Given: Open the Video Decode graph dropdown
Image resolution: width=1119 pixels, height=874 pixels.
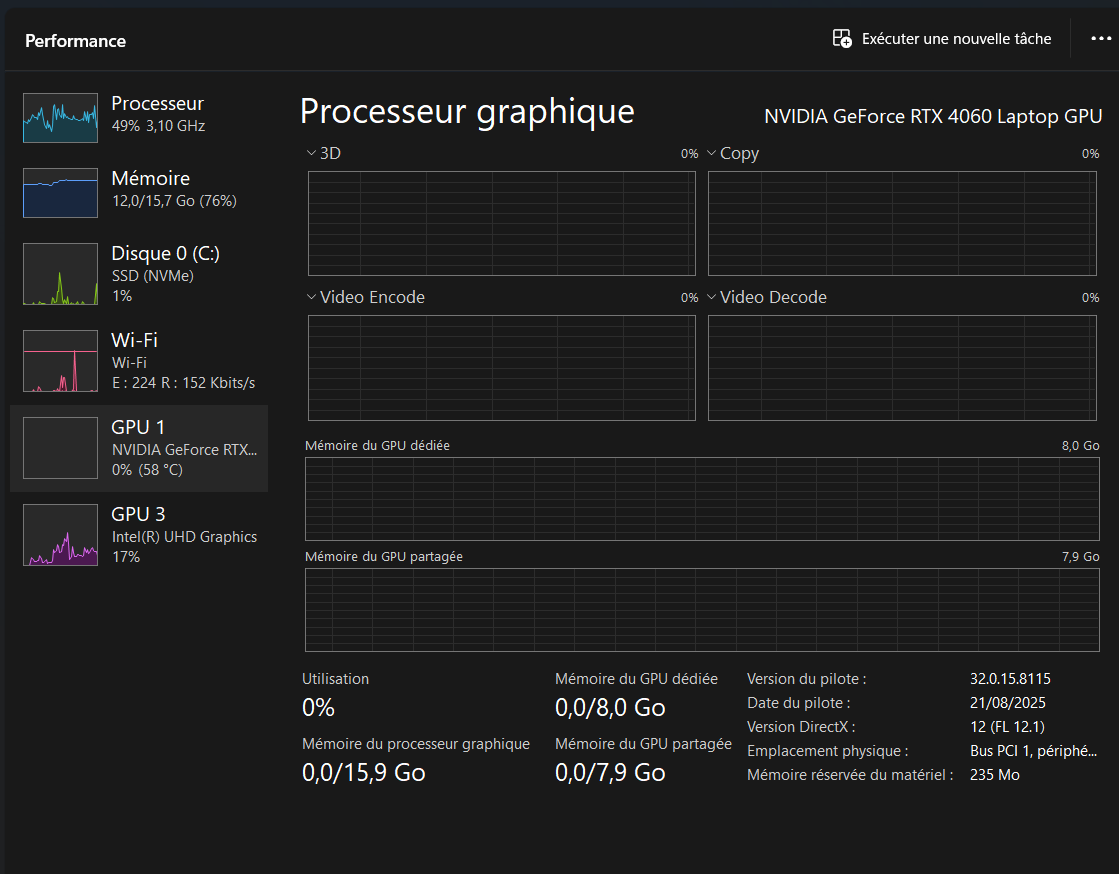Looking at the screenshot, I should coord(711,297).
